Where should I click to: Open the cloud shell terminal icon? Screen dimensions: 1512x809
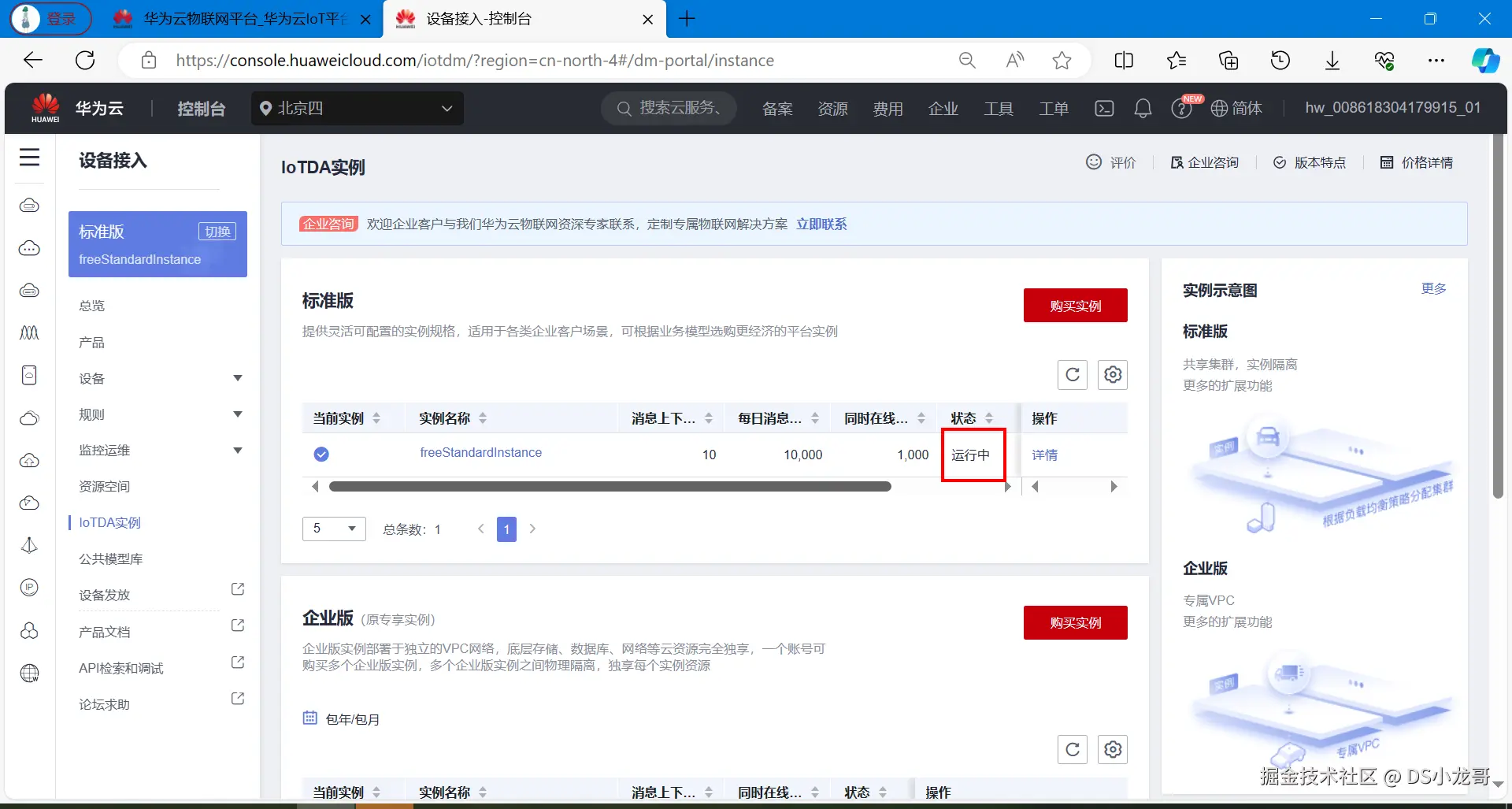coord(1104,108)
